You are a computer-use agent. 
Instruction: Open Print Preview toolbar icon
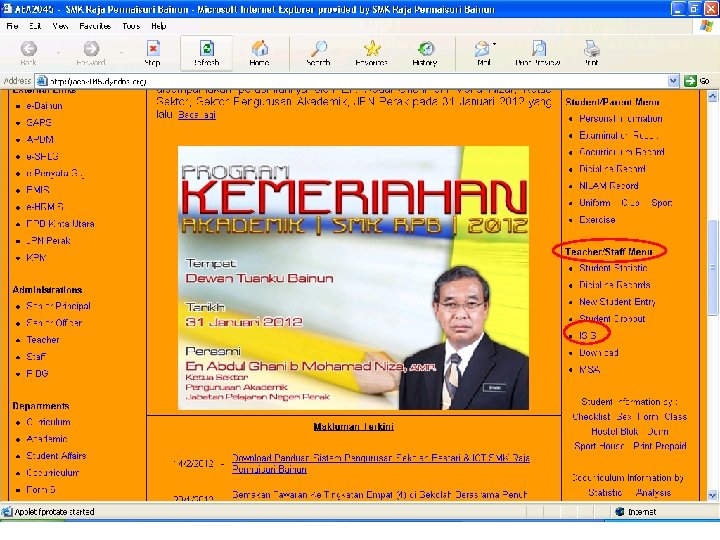pos(538,48)
